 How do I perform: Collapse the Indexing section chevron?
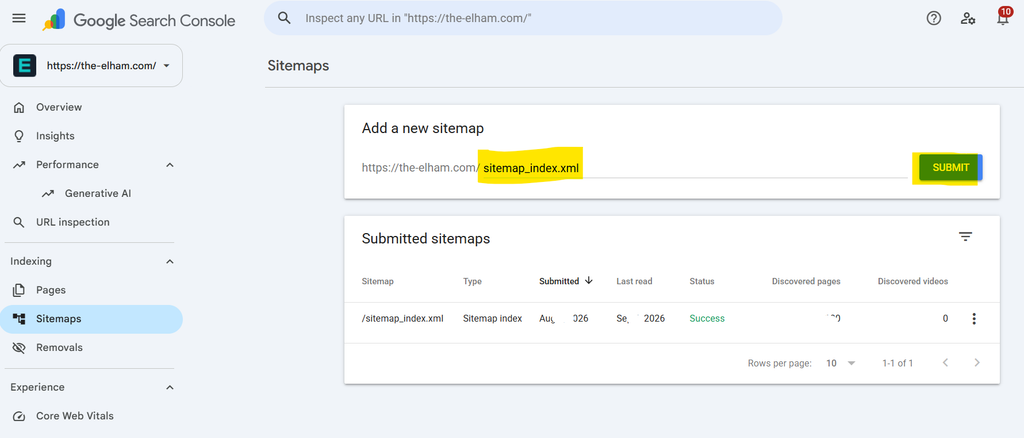click(x=170, y=262)
